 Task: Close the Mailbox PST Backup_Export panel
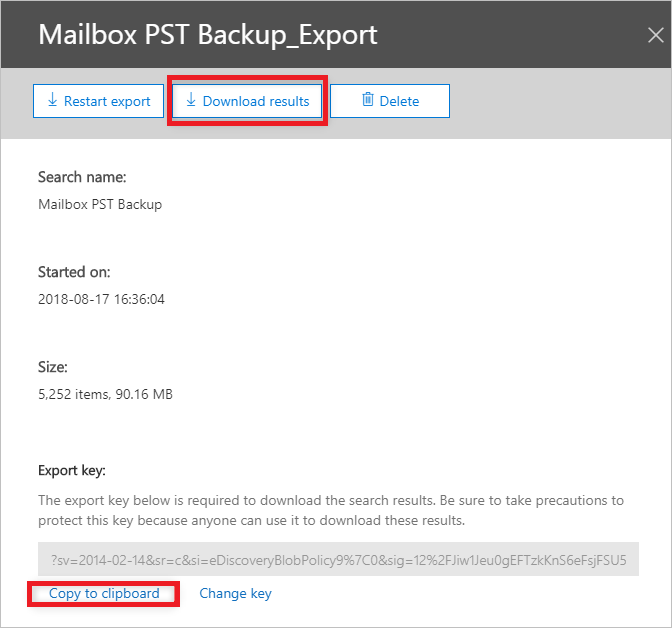point(656,35)
